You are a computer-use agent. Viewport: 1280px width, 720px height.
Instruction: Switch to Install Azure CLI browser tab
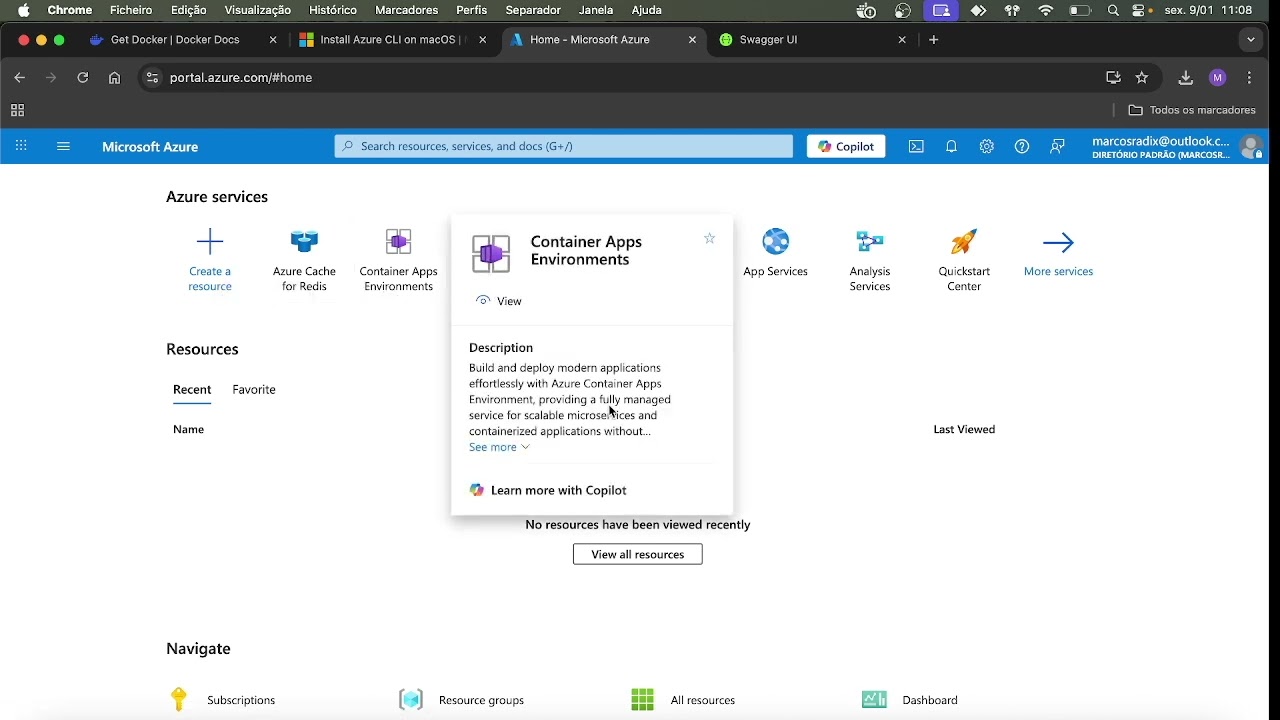click(392, 40)
